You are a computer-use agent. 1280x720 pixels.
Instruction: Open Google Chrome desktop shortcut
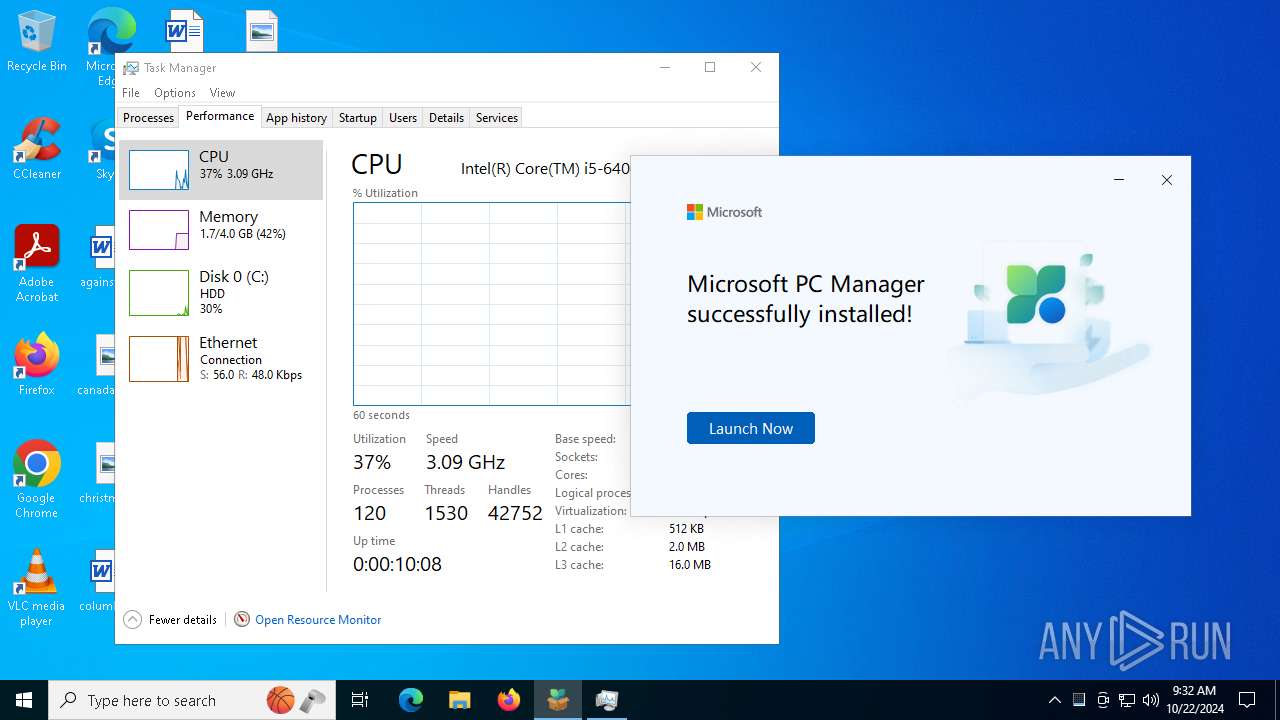click(37, 480)
